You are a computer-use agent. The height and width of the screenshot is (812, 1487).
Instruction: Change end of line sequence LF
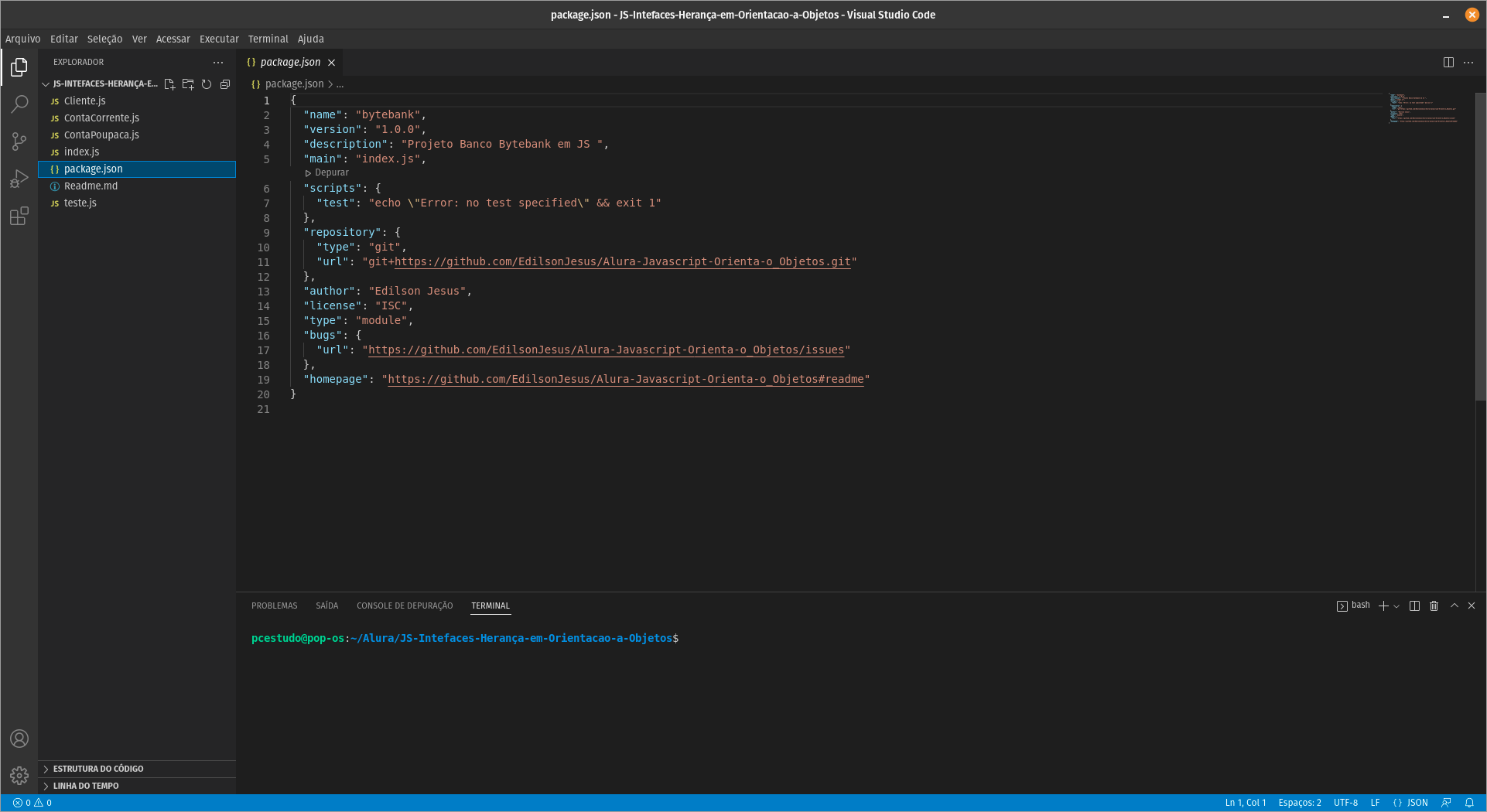tap(1375, 803)
